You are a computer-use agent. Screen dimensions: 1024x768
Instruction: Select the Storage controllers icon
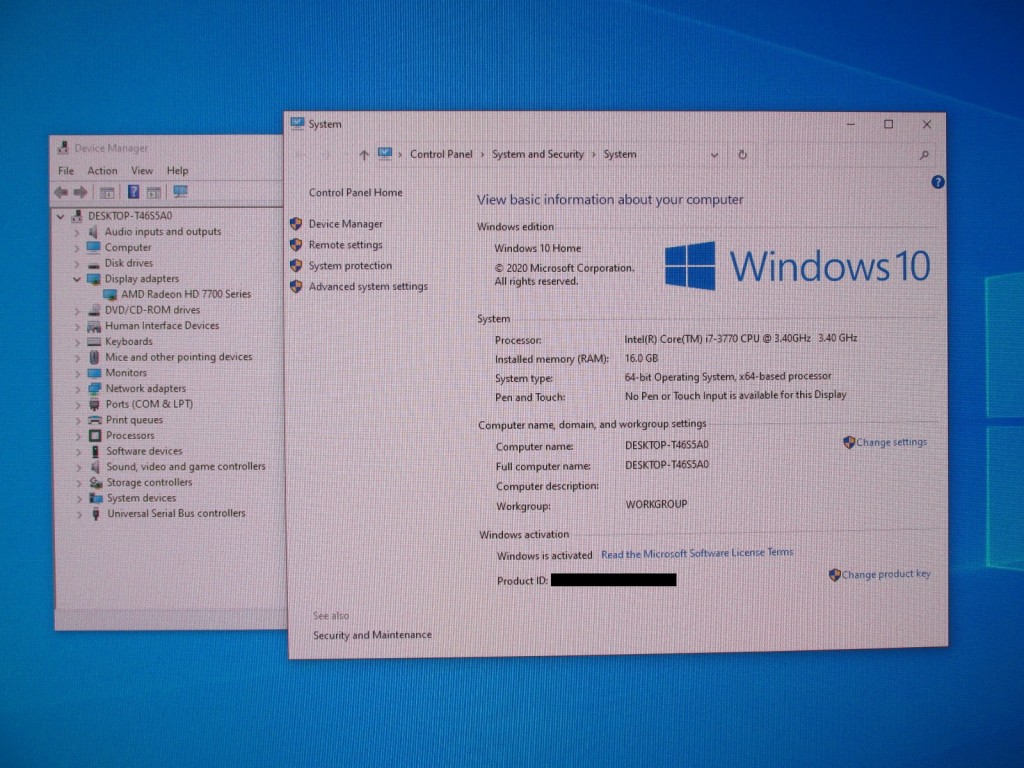[96, 483]
